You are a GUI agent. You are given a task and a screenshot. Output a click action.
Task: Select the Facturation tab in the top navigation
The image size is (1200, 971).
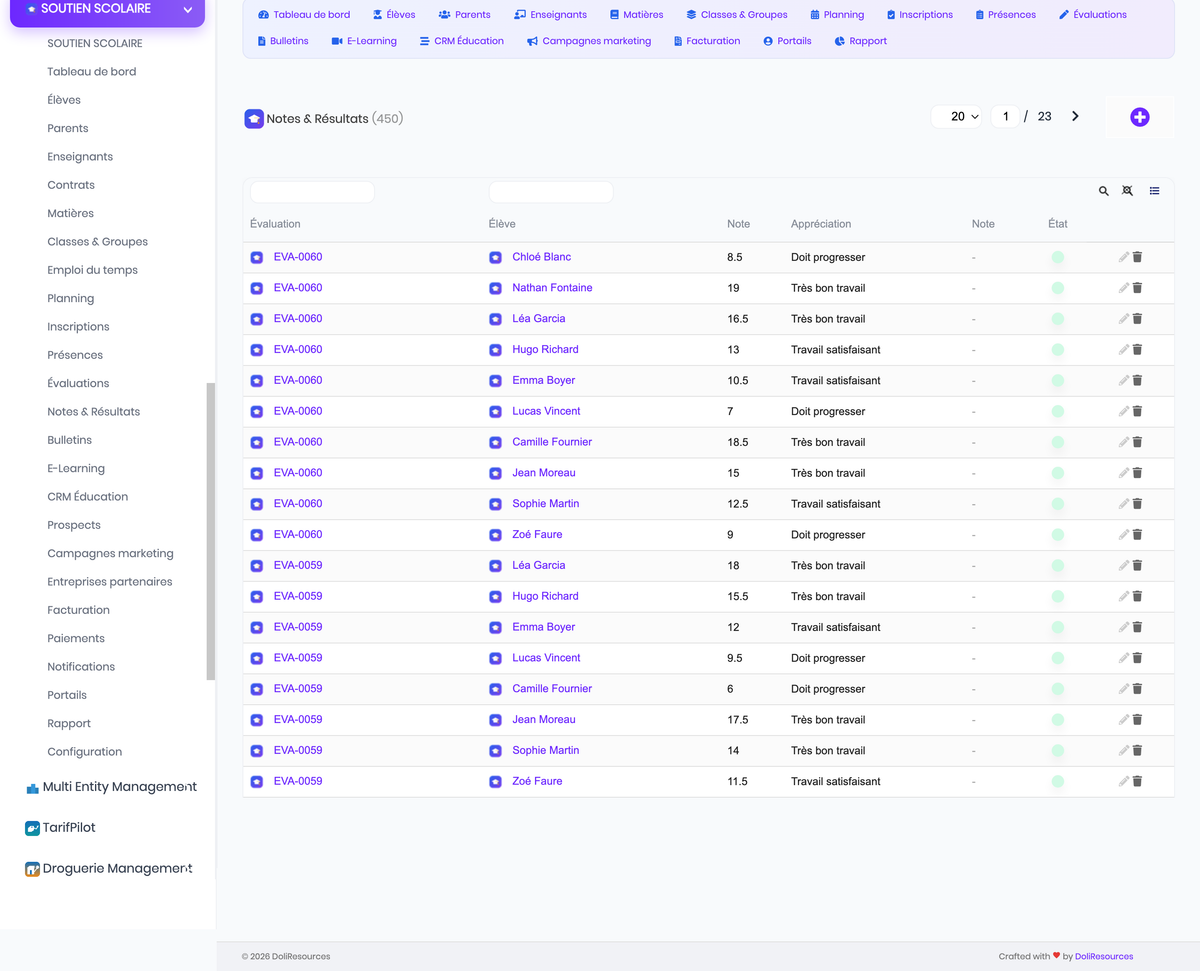coord(707,41)
